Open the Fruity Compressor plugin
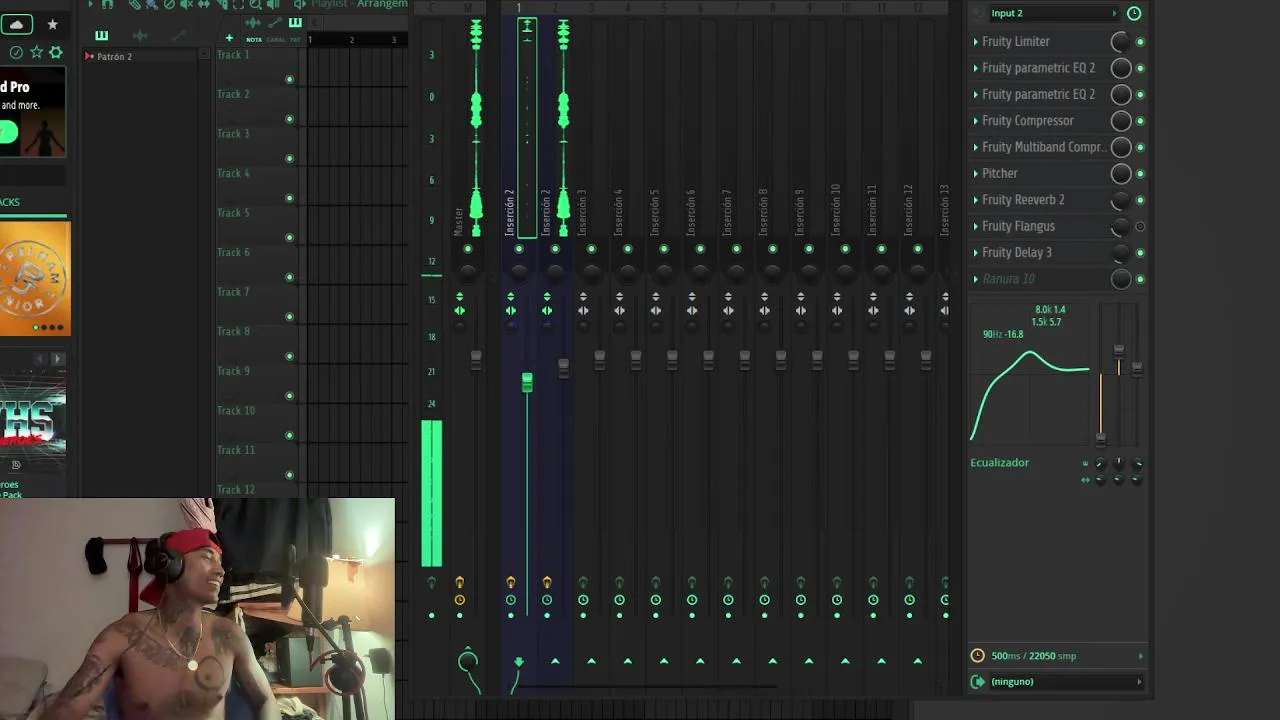The image size is (1280, 720). [x=1028, y=120]
